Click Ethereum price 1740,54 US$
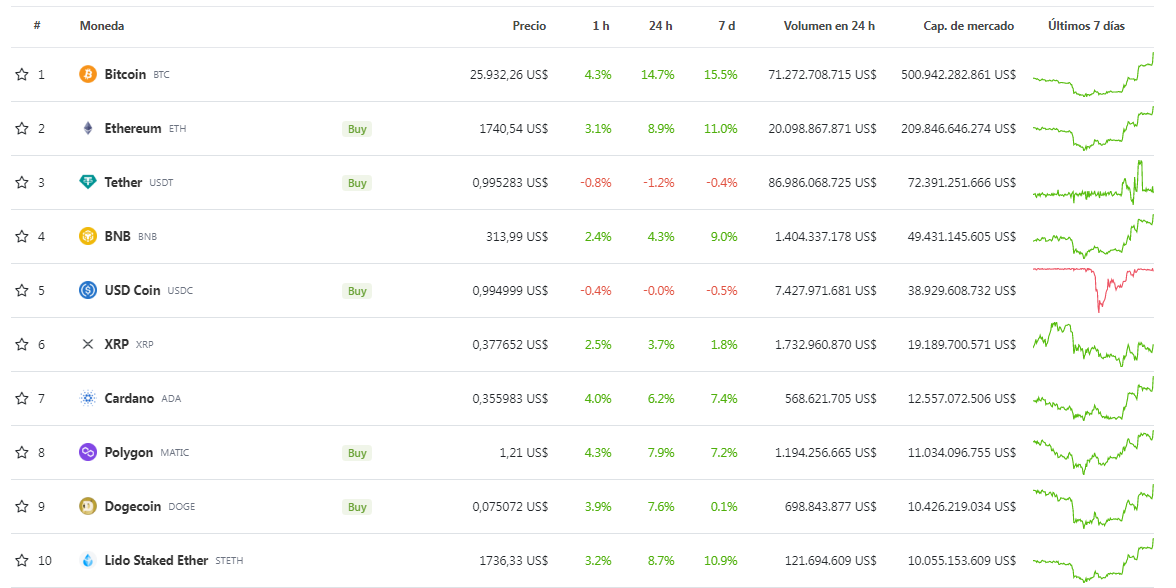 point(513,128)
